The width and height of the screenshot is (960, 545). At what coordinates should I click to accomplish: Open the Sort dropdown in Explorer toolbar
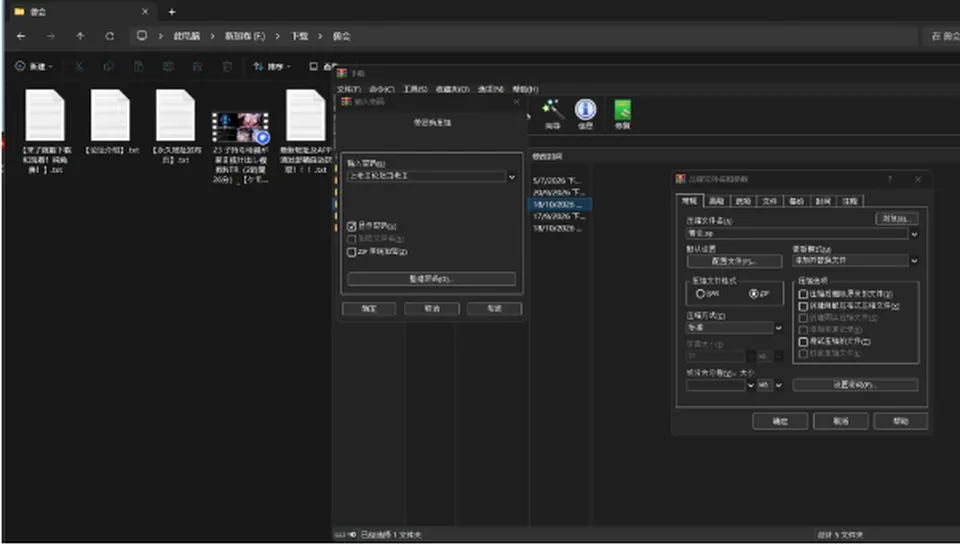272,66
